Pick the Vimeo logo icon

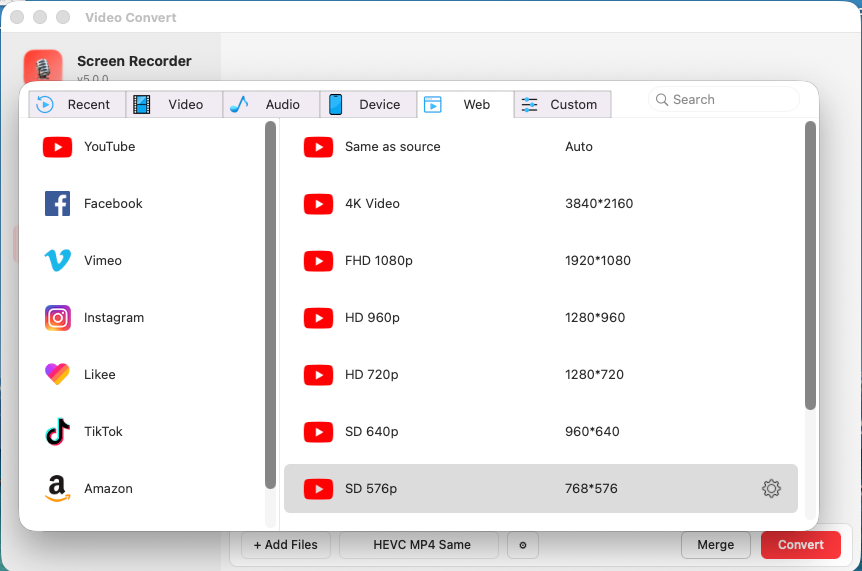(57, 260)
